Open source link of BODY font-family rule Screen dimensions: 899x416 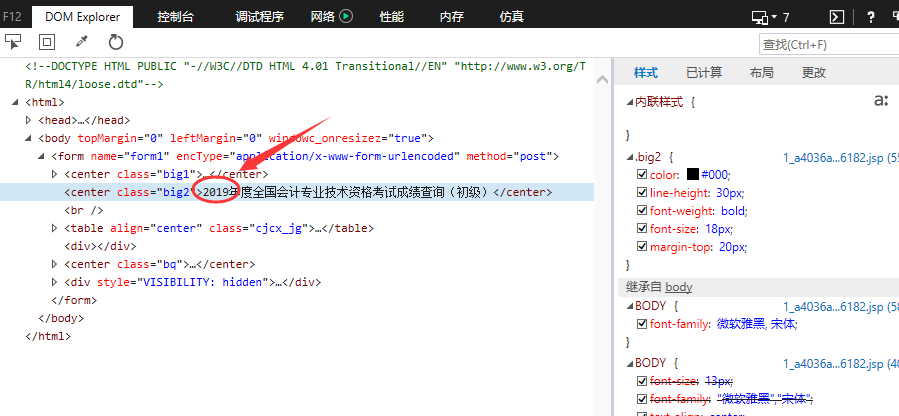[841, 307]
